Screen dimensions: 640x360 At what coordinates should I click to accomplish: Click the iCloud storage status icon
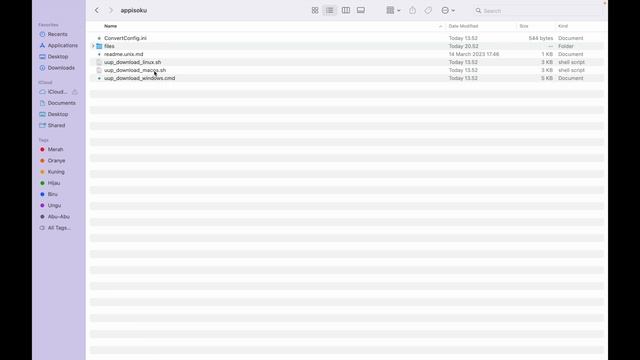coord(75,92)
